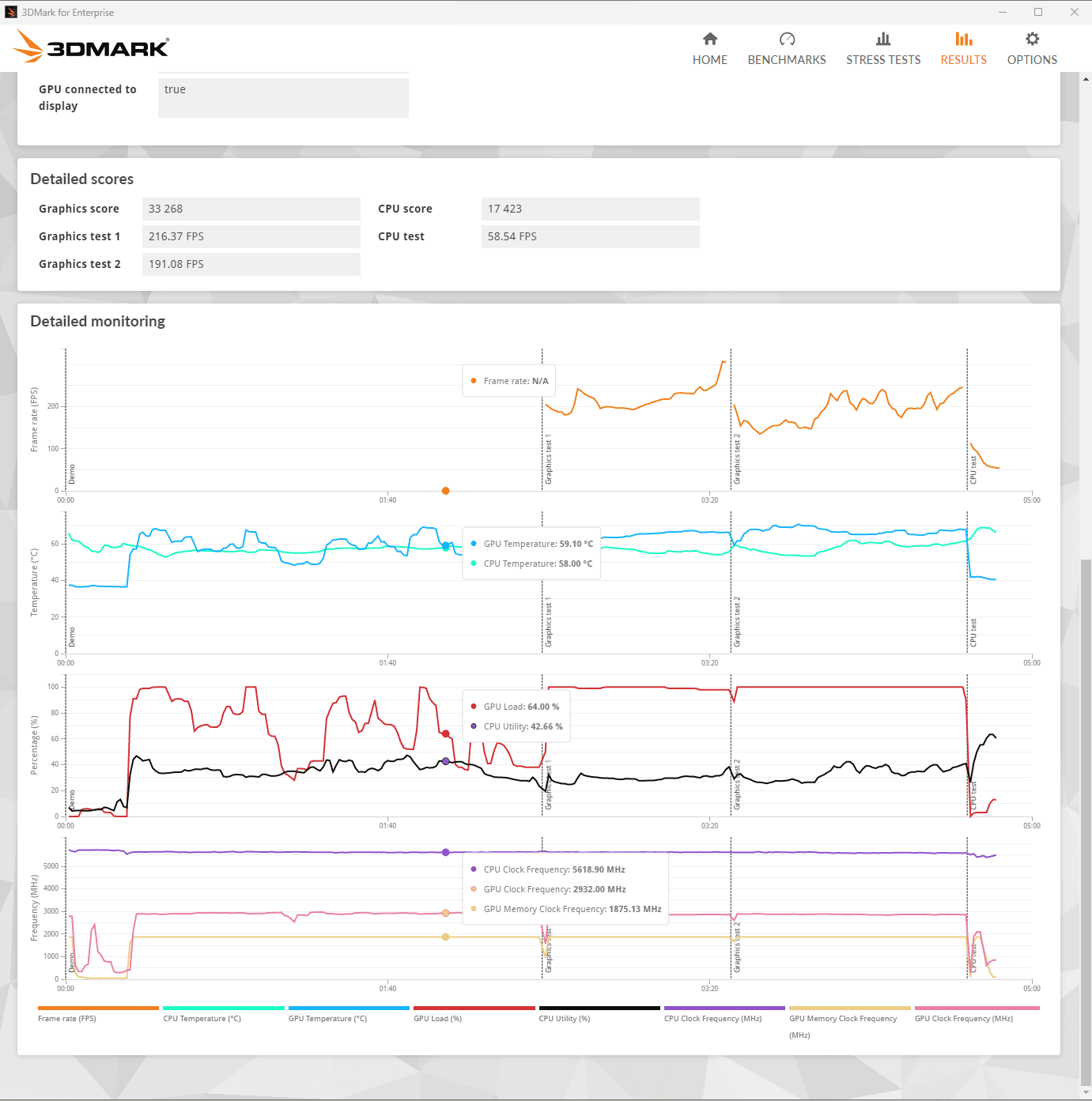Image resolution: width=1092 pixels, height=1101 pixels.
Task: Select the STRESS TESTS tab label
Action: 883,60
